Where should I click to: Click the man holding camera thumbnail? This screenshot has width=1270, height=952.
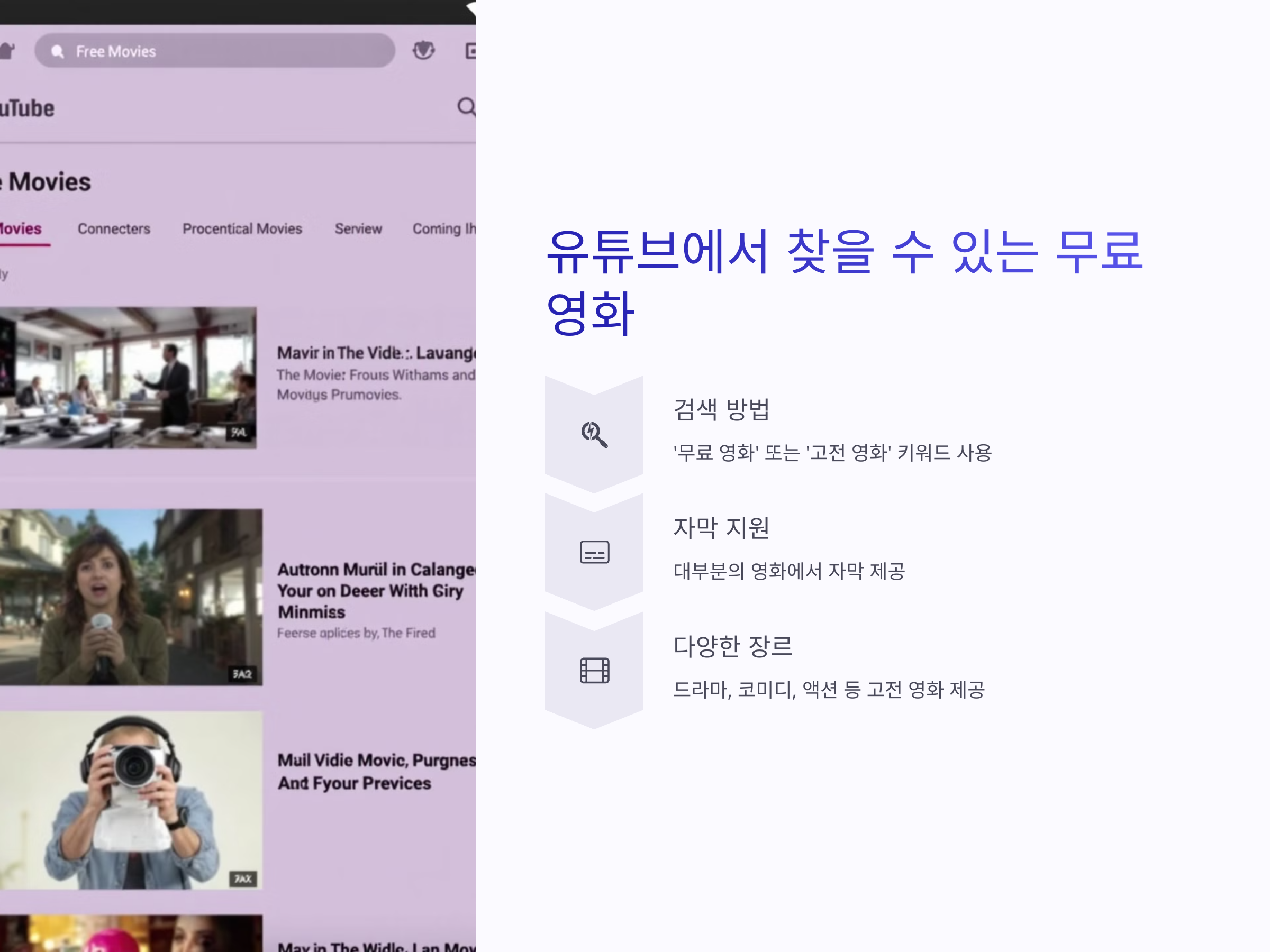coord(130,800)
